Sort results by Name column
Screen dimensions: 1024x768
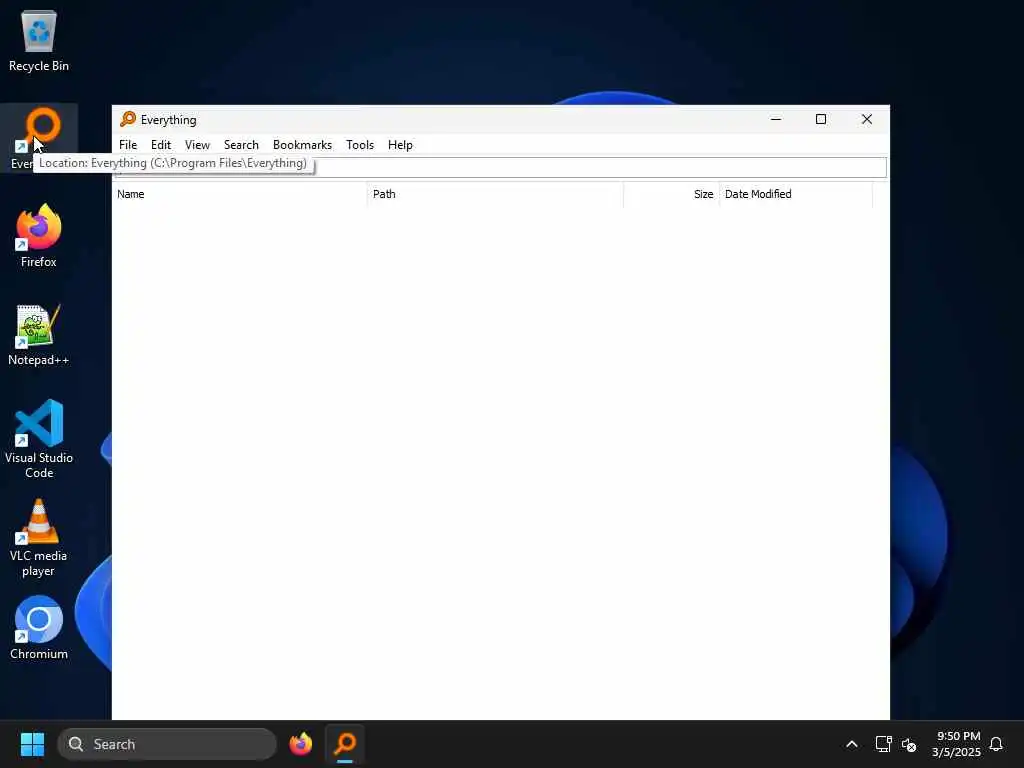click(239, 194)
